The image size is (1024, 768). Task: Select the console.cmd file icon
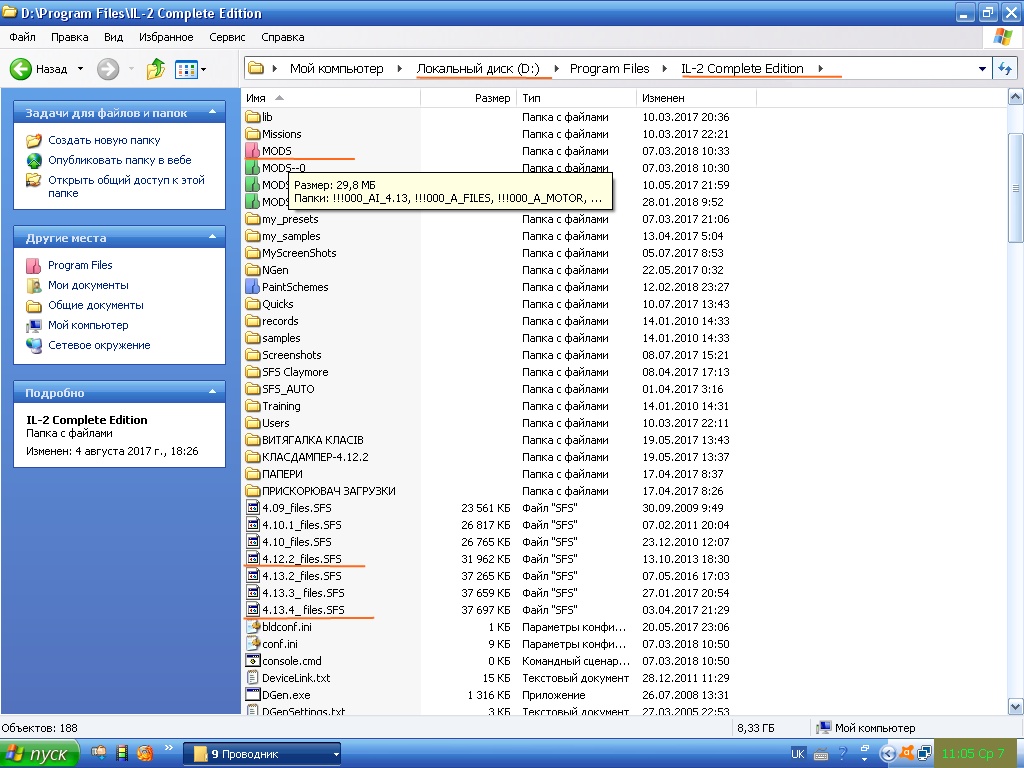(x=253, y=660)
